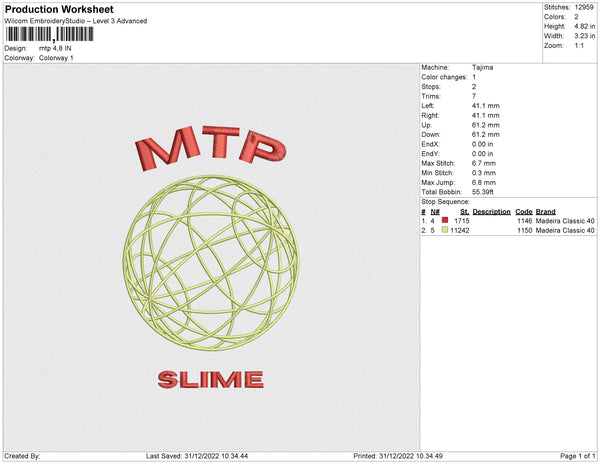Click the 'Colorway 1' value
This screenshot has width=600, height=464.
(x=56, y=58)
